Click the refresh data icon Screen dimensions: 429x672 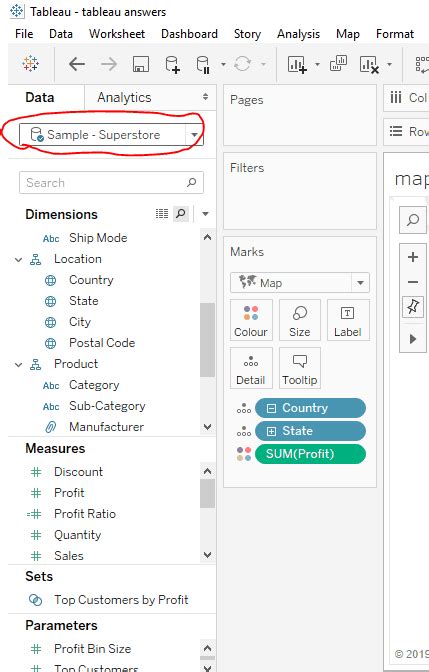click(243, 64)
